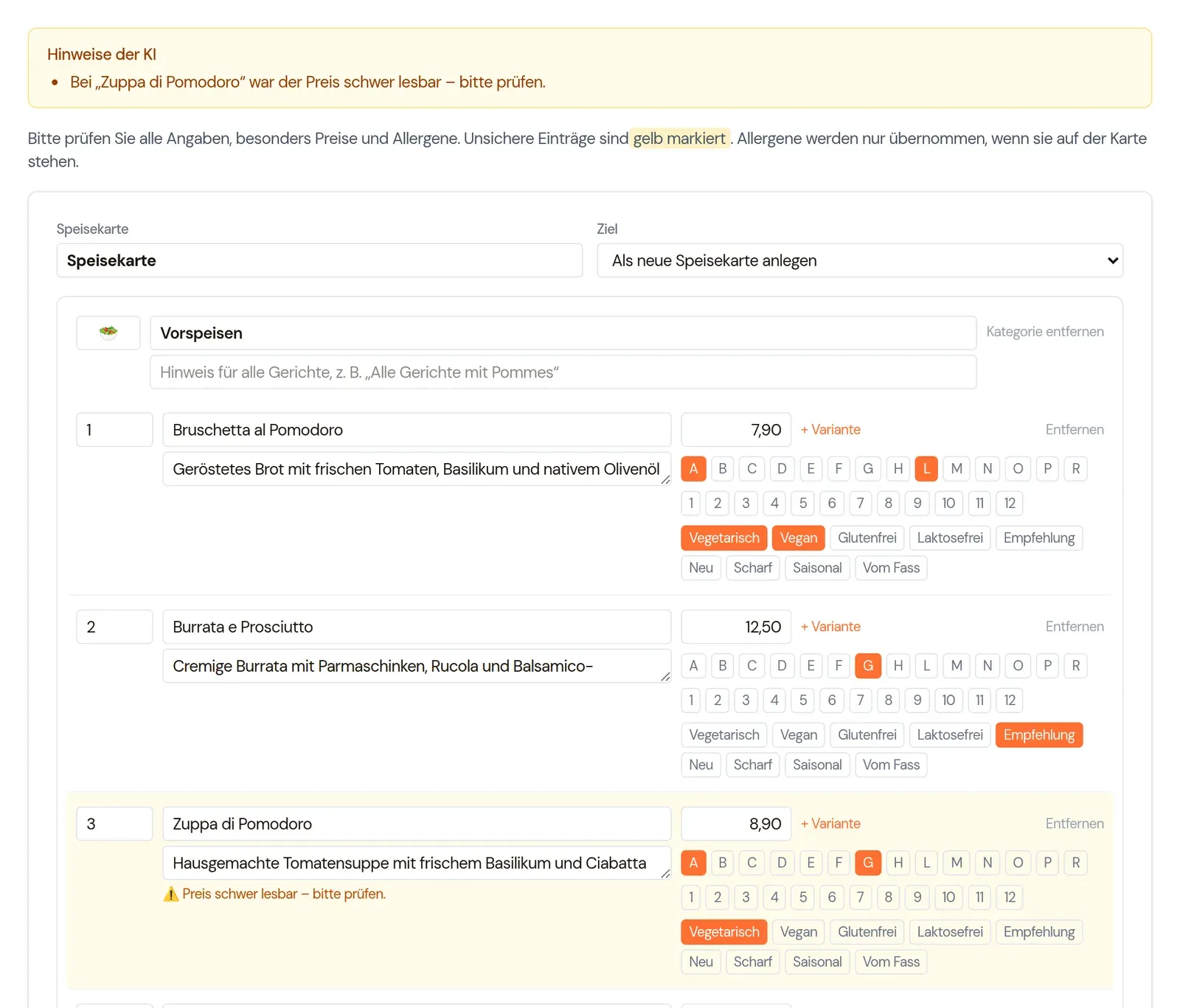Edit the Speisekarte name field

pos(319,260)
